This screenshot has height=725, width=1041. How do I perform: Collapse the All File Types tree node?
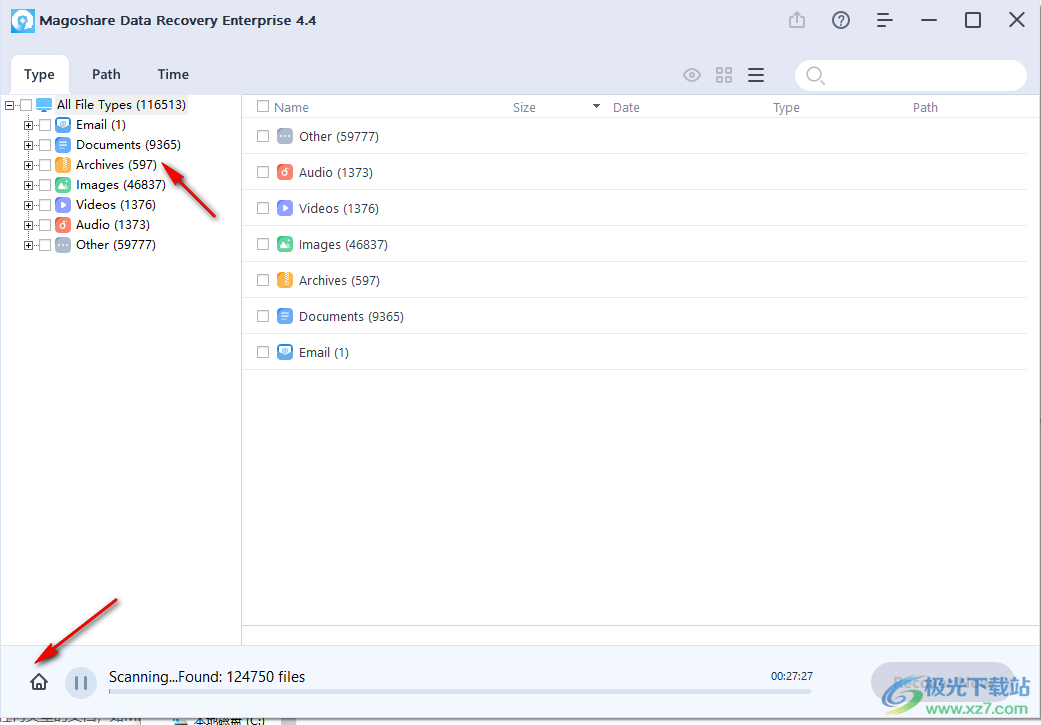(9, 105)
